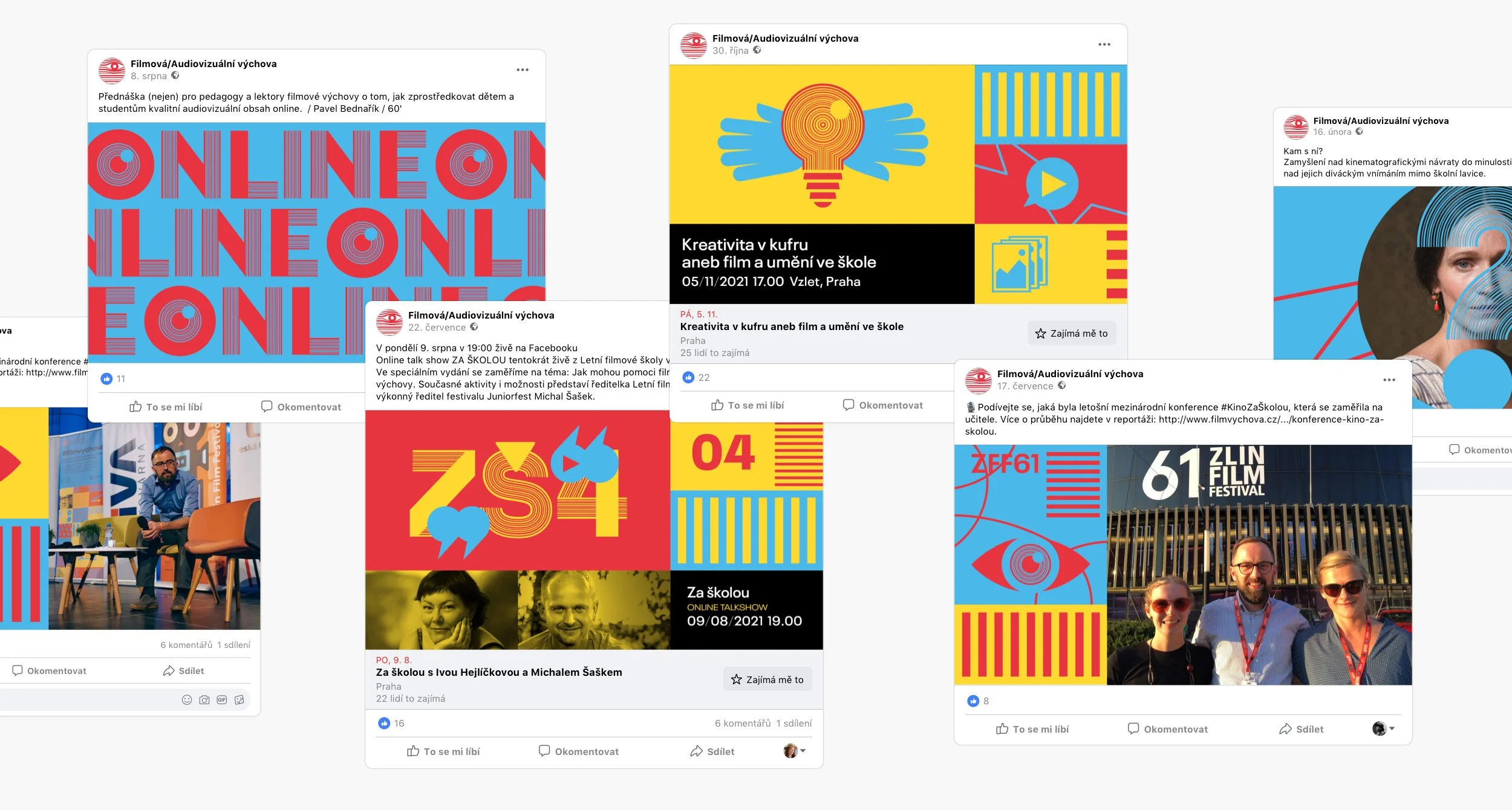Click the like reaction icon showing 8 likes

pyautogui.click(x=973, y=701)
